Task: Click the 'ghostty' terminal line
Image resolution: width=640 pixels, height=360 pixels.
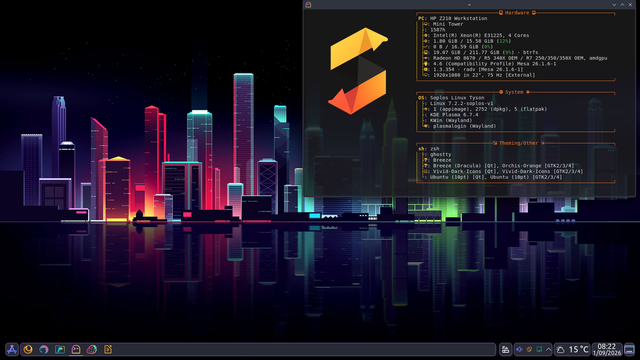Action: pos(440,155)
